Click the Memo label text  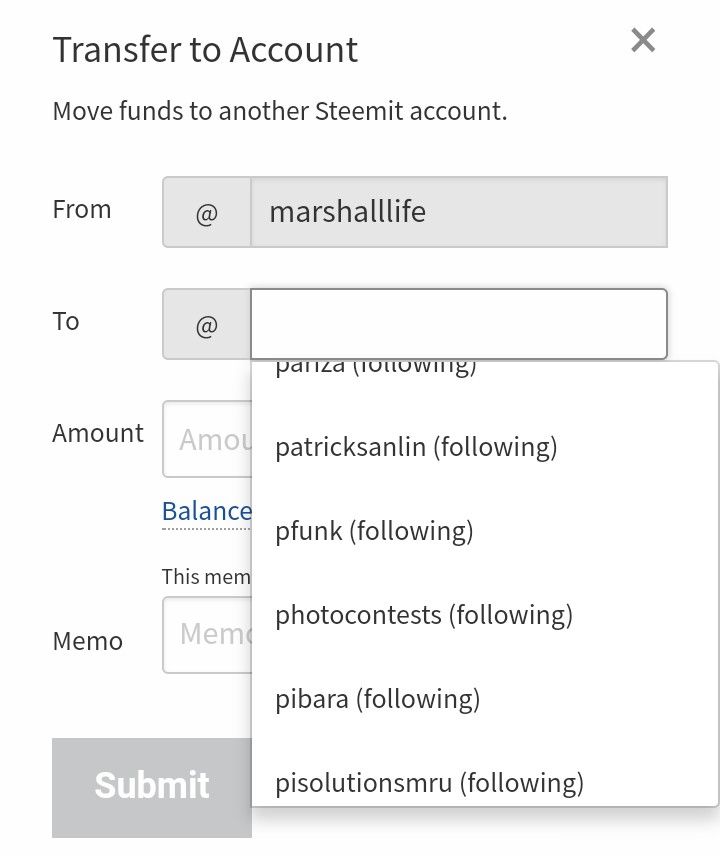(87, 641)
